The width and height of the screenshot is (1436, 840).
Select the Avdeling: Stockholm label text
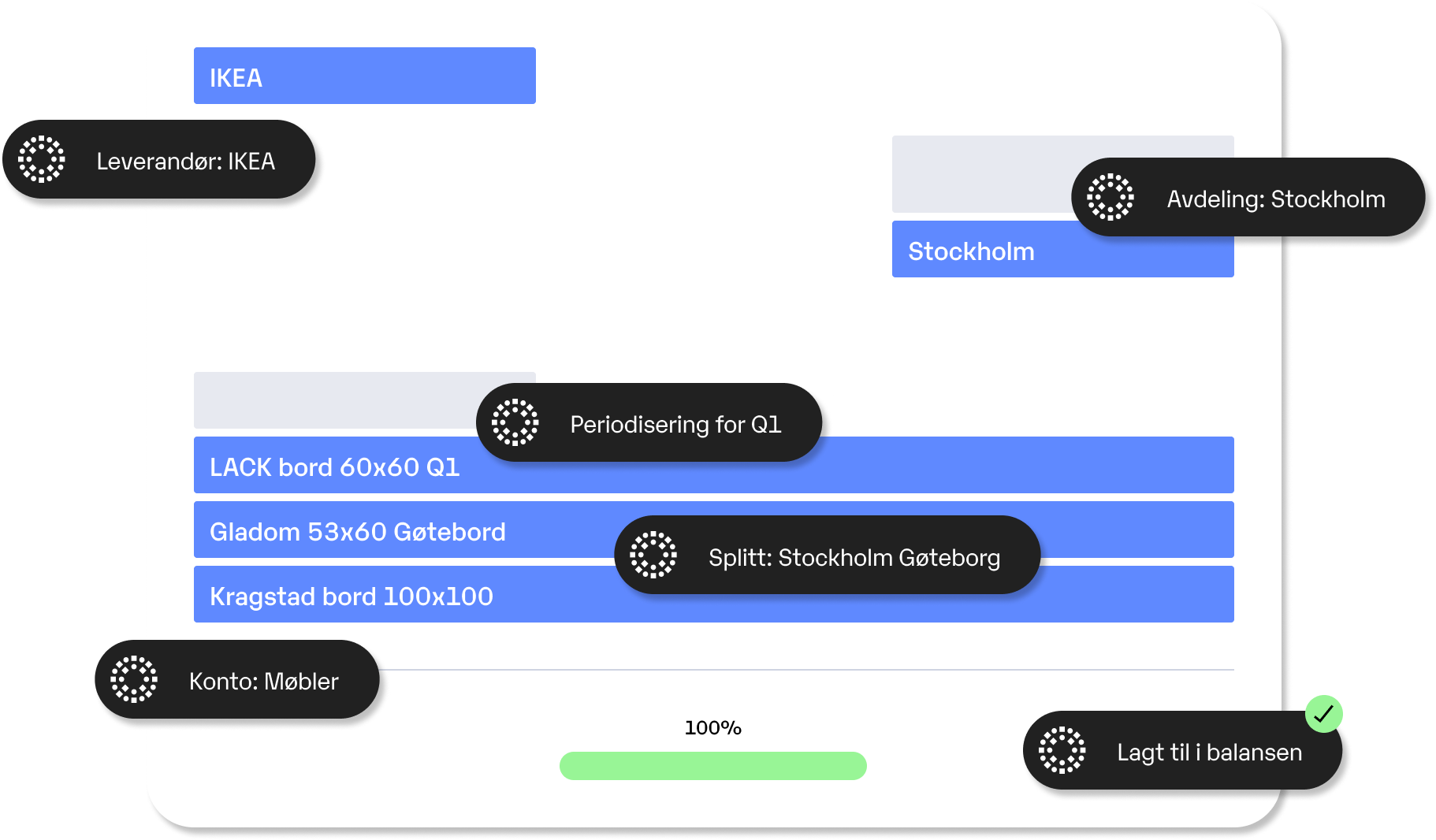(x=1276, y=199)
